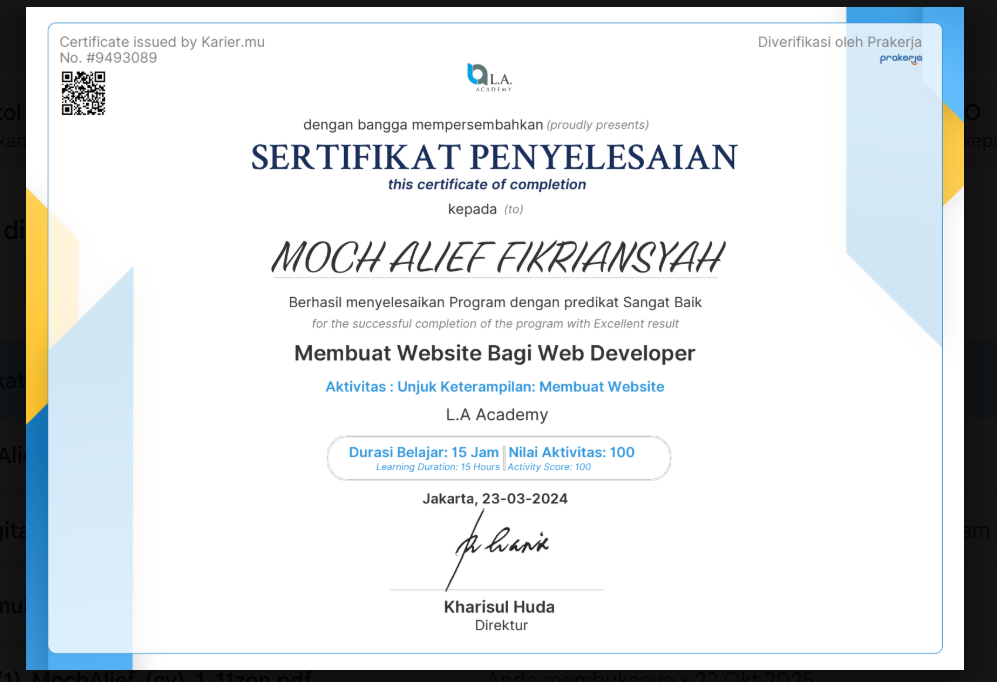Click the recipient name Moch Alief Fikriansyah

[x=497, y=257]
